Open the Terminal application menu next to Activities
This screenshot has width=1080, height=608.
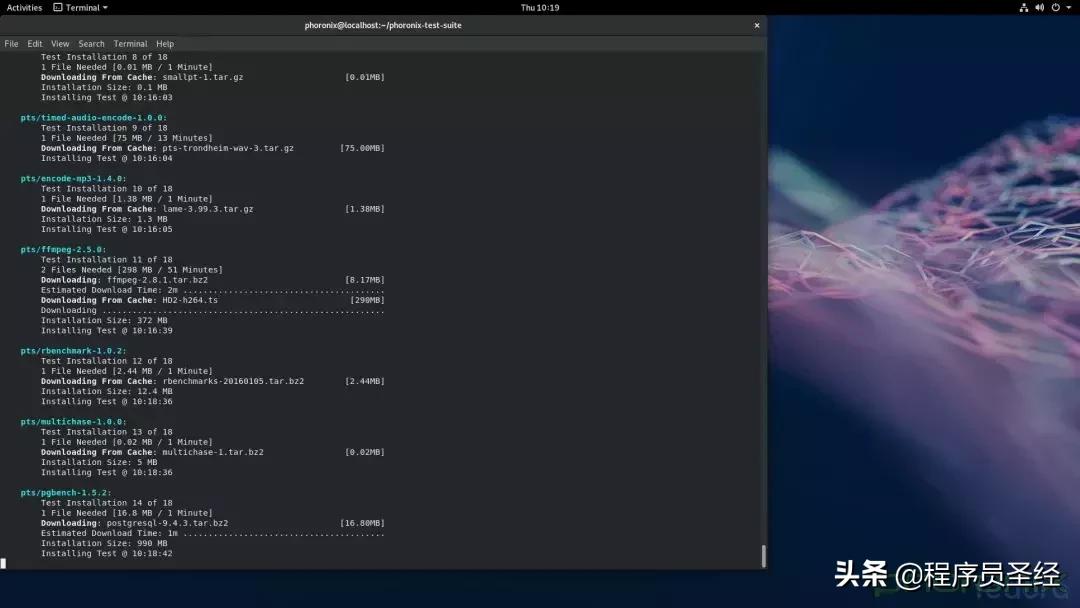[78, 7]
